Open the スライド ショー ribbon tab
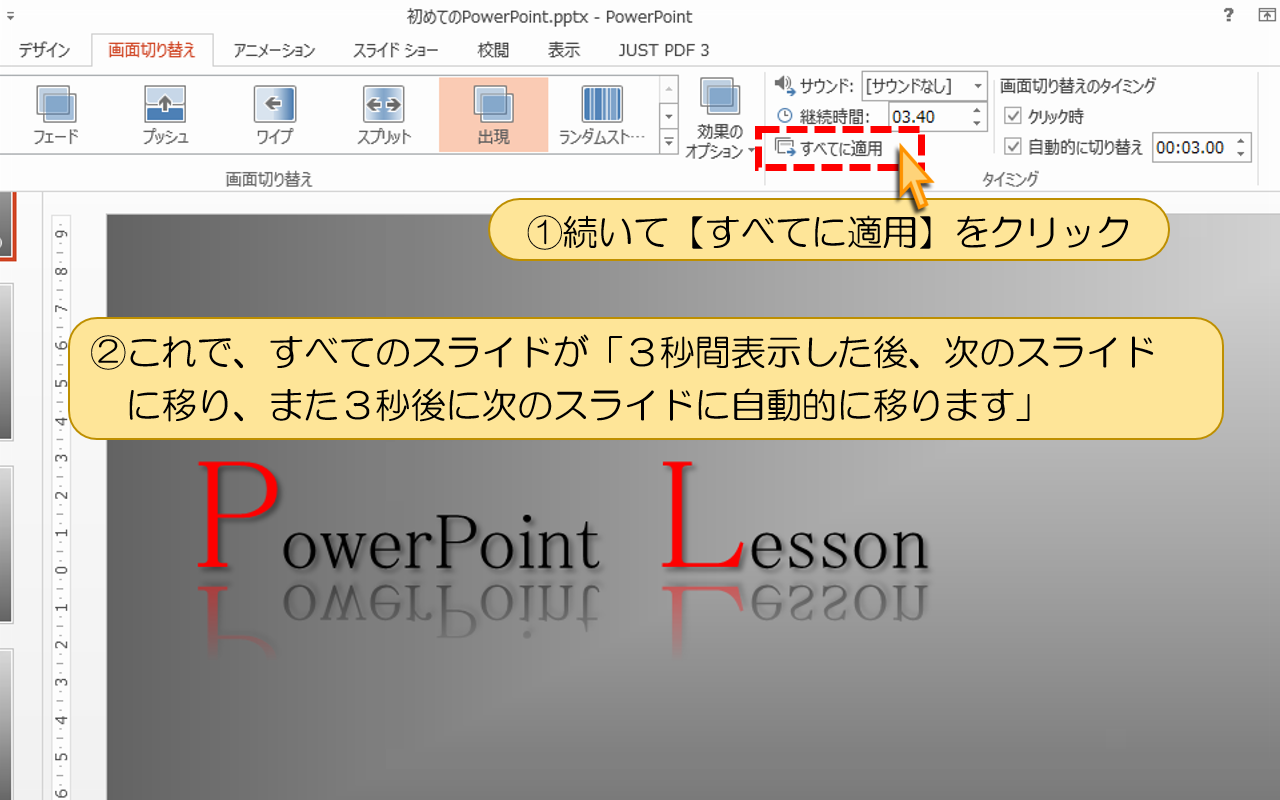The image size is (1280, 800). 396,50
